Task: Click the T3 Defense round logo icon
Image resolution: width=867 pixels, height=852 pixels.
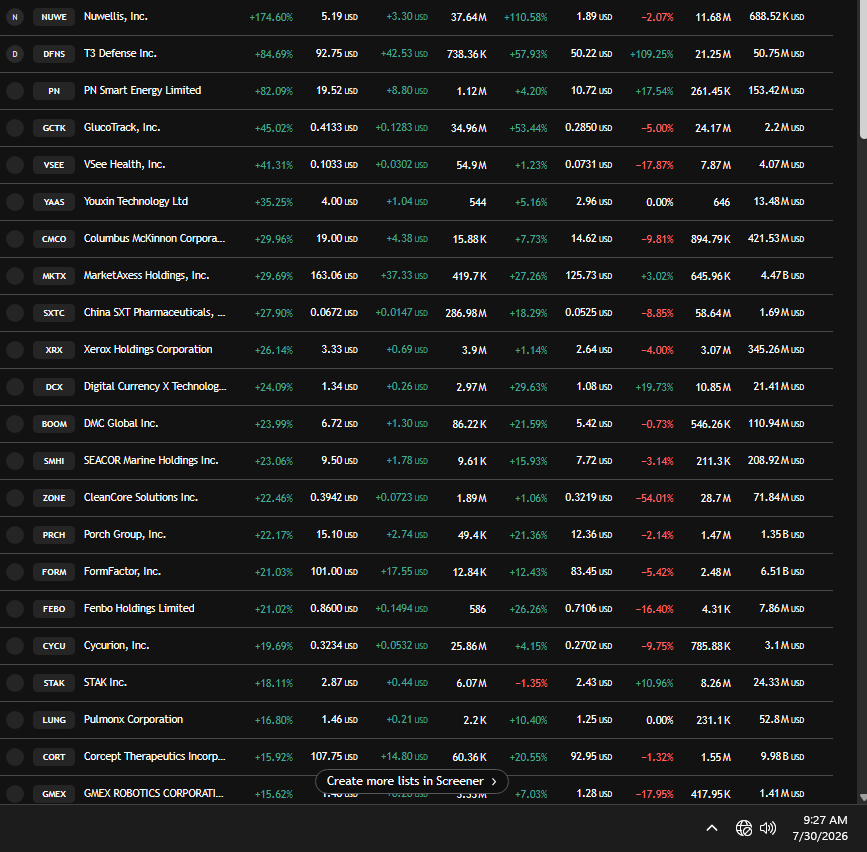Action: coord(15,54)
